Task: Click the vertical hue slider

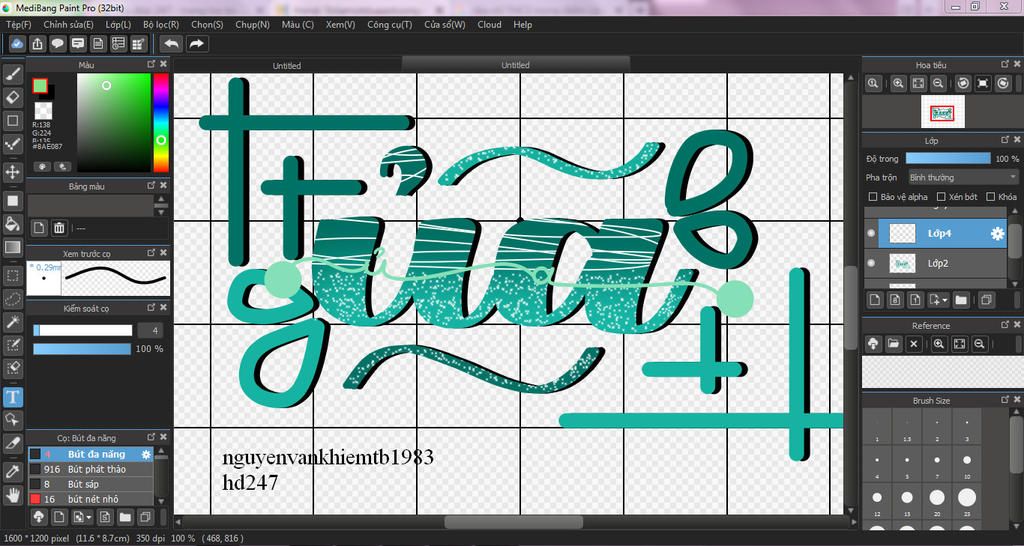Action: pos(161,122)
